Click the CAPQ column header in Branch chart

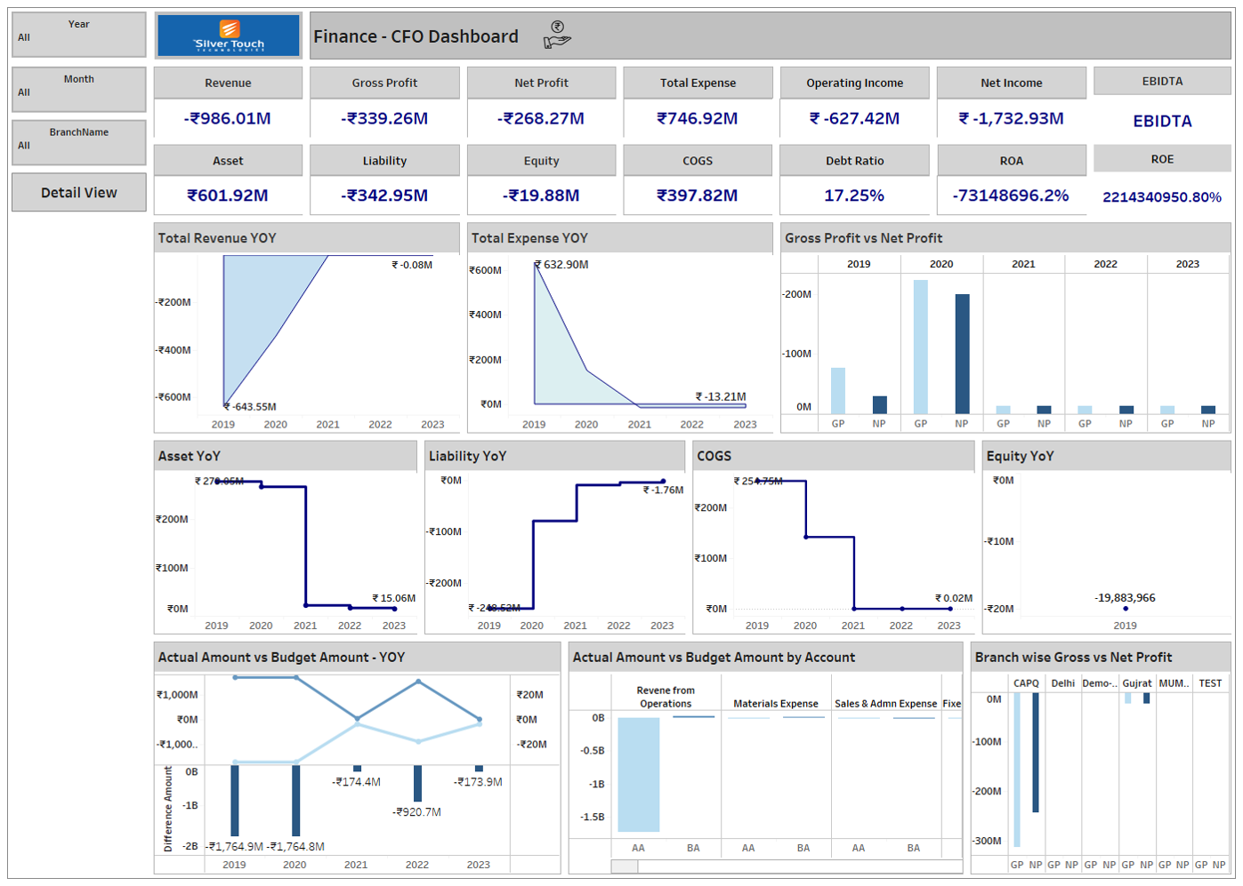point(1027,684)
